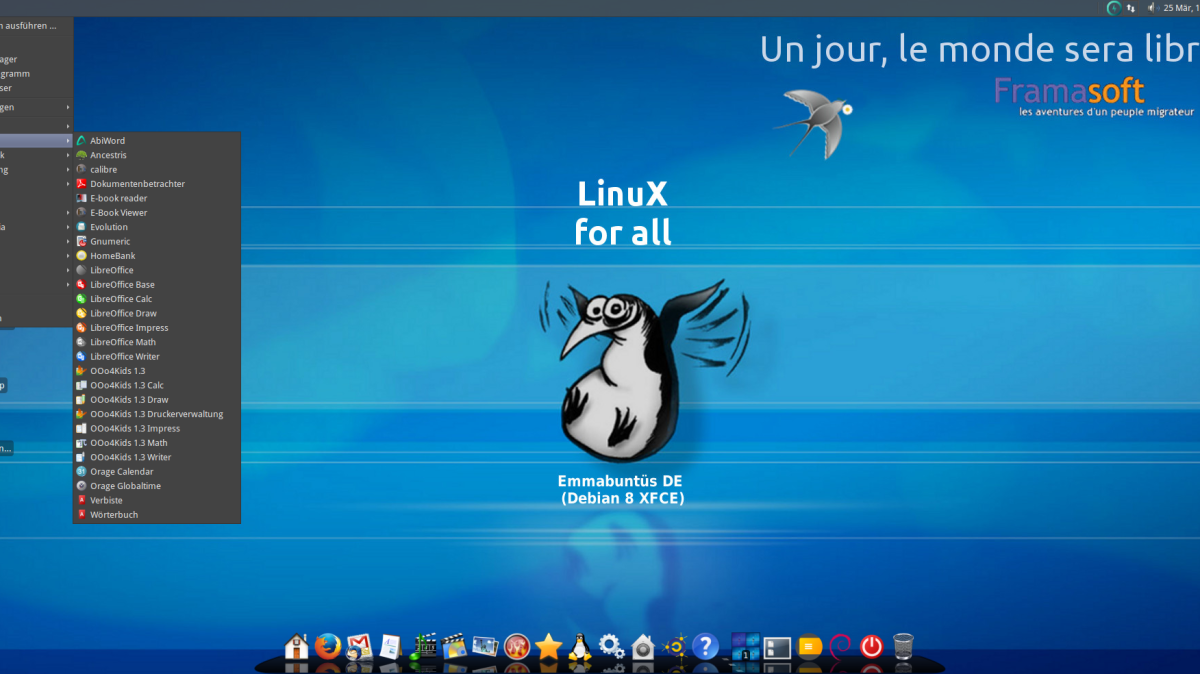Viewport: 1200px width, 674px height.
Task: Open the movie clapperboard icon in the dock
Action: point(452,647)
